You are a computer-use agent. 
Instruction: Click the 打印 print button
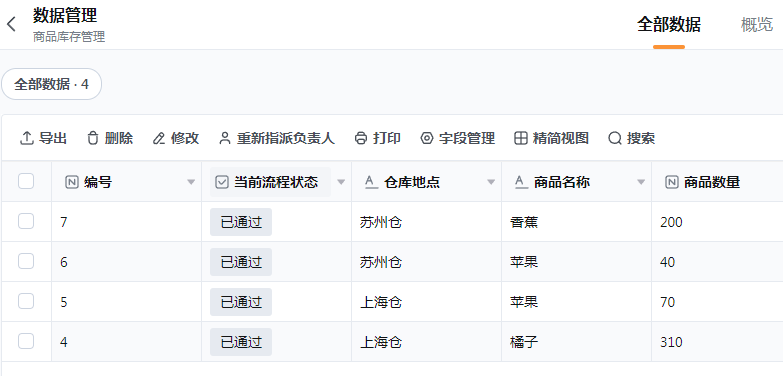(378, 138)
